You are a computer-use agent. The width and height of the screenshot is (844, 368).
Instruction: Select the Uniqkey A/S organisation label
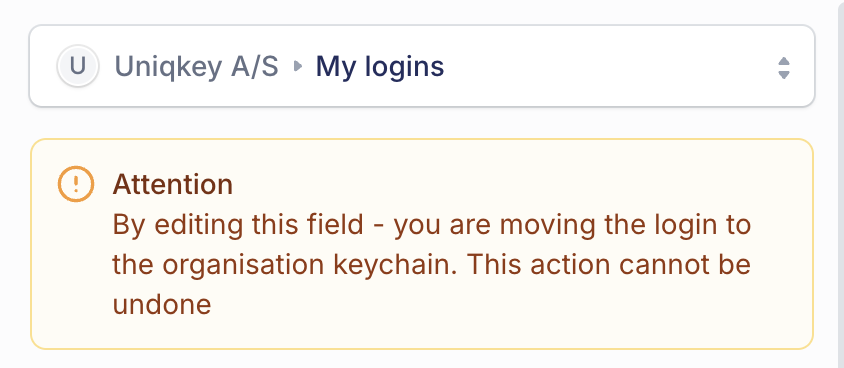[196, 67]
